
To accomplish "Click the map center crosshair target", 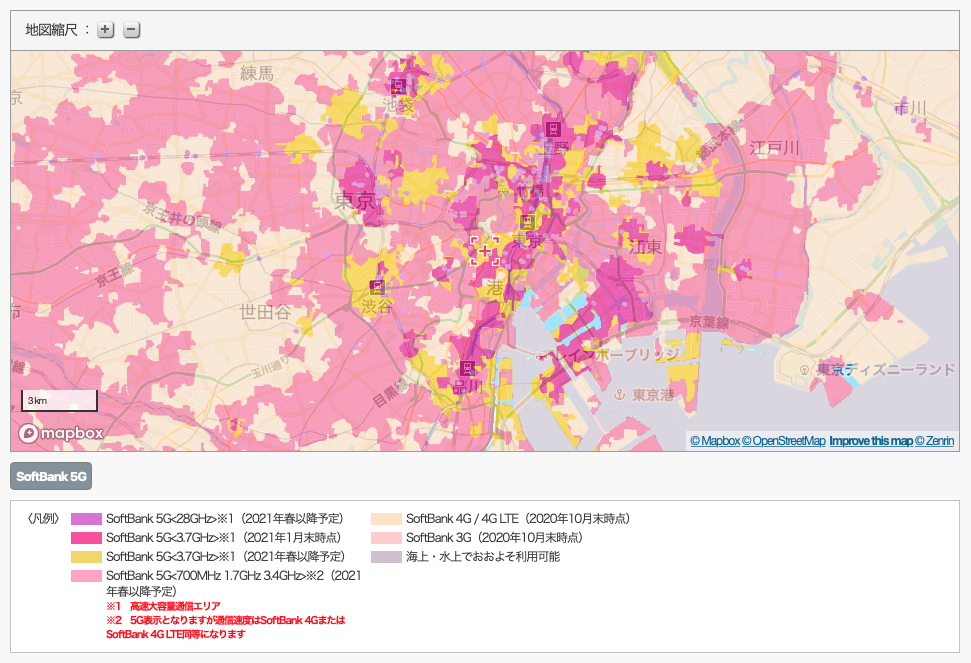I will [485, 251].
